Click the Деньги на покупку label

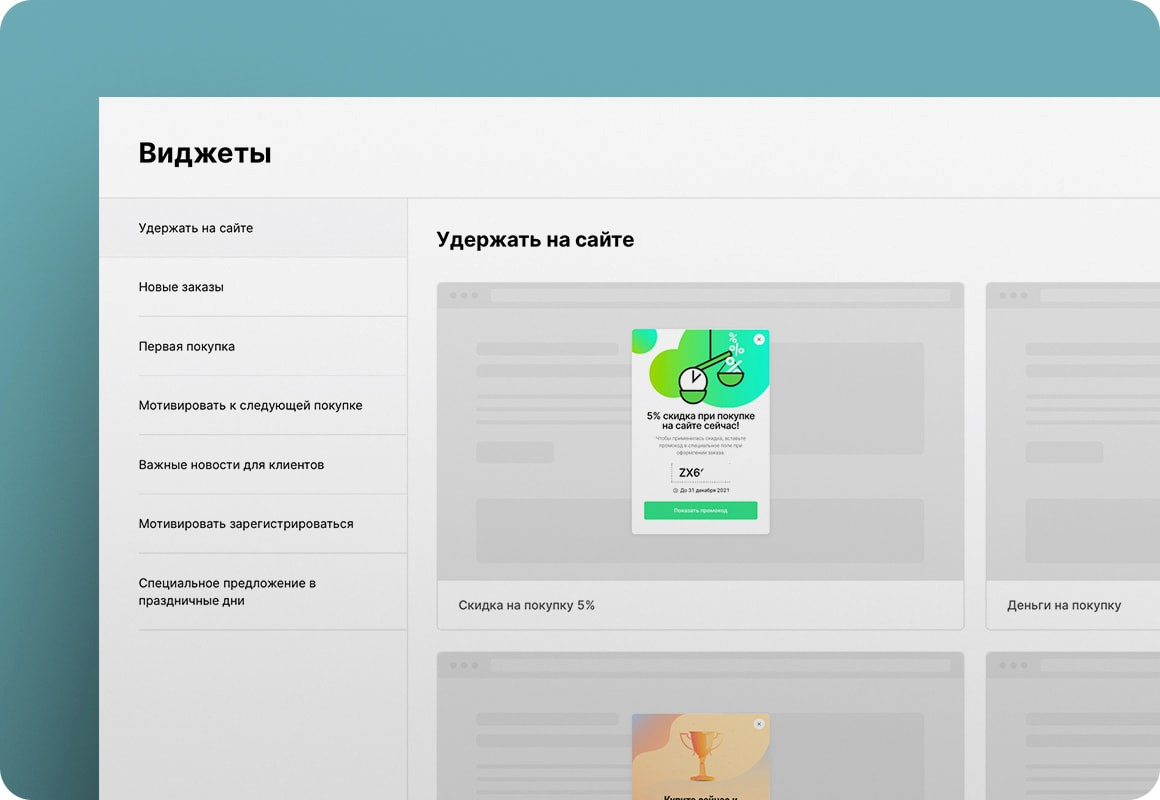pos(1064,605)
